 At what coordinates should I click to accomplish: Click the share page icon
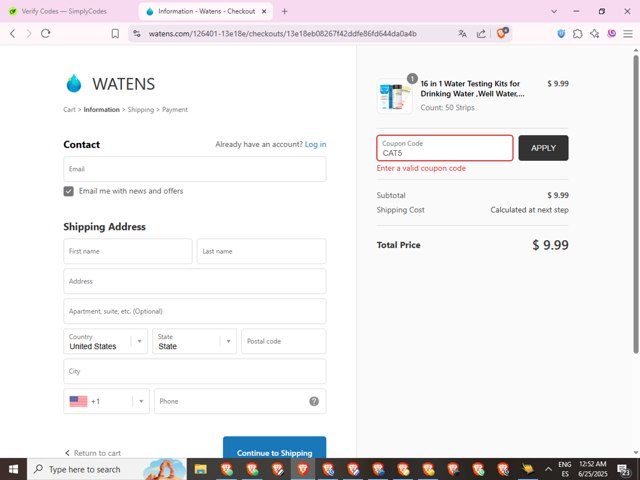coord(481,33)
